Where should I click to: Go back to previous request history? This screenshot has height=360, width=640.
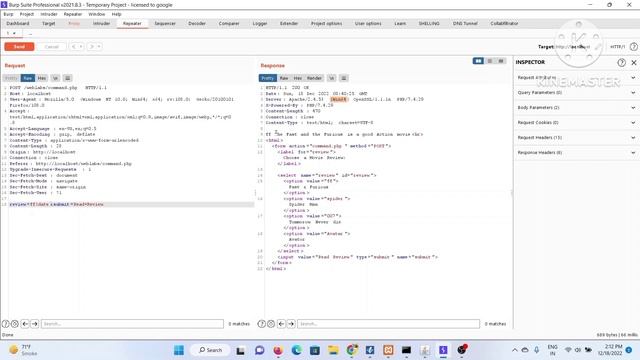pyautogui.click(x=73, y=47)
